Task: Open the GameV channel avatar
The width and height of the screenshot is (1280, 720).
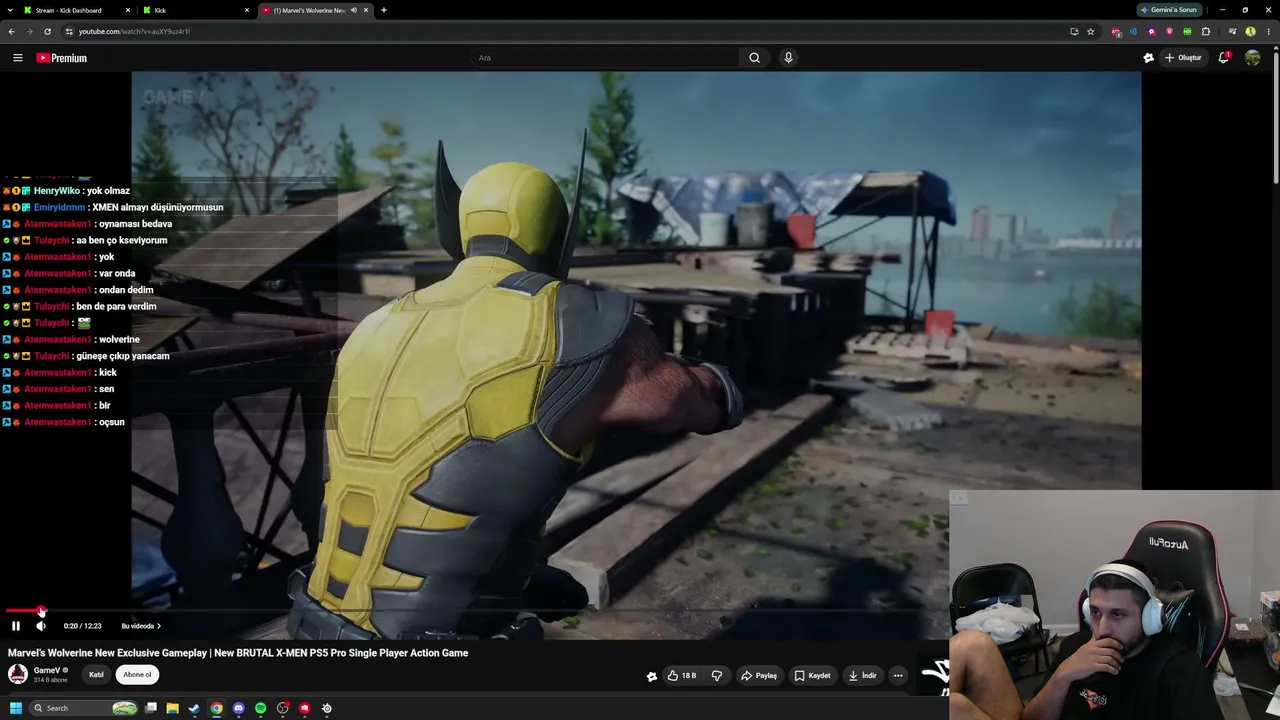Action: click(18, 674)
